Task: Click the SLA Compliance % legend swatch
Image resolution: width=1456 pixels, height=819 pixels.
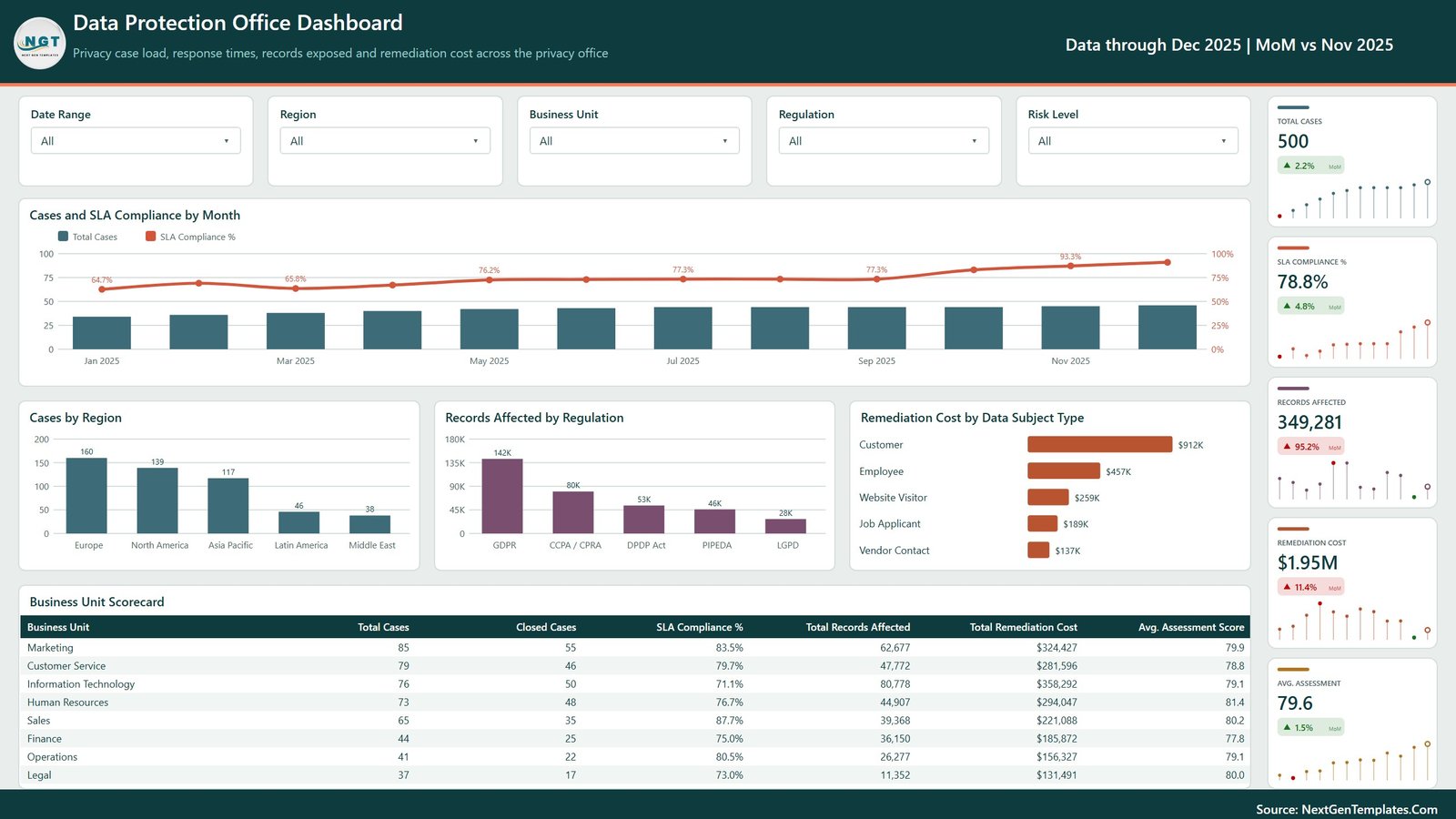Action: (x=150, y=237)
